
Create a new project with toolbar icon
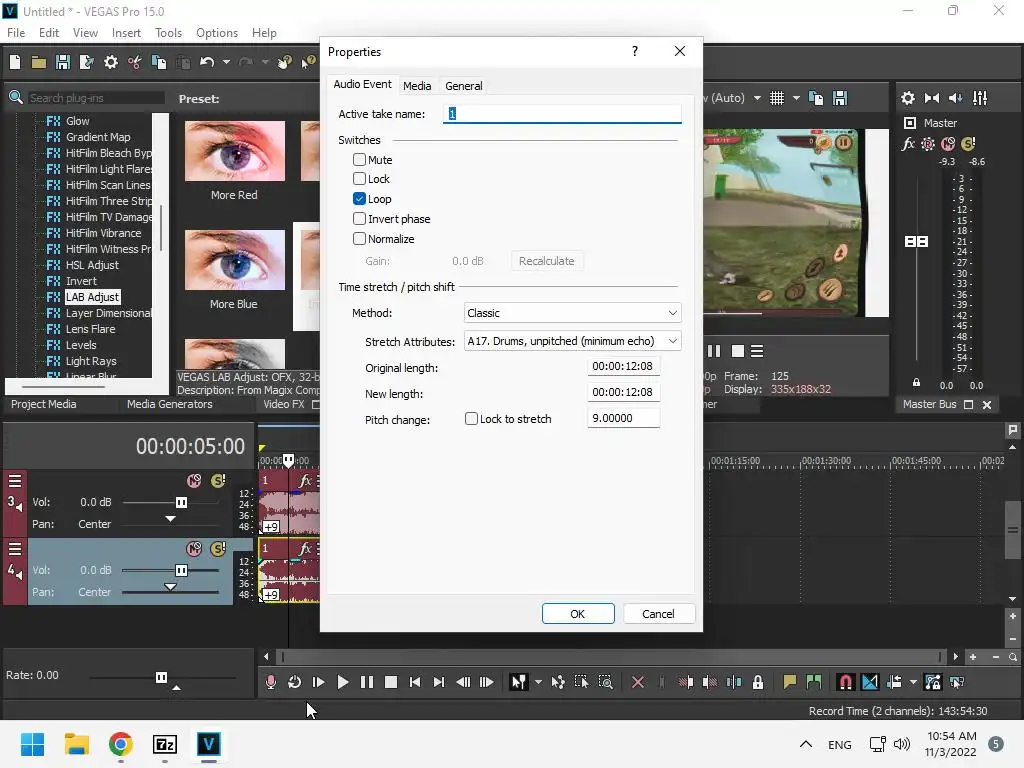pyautogui.click(x=15, y=62)
